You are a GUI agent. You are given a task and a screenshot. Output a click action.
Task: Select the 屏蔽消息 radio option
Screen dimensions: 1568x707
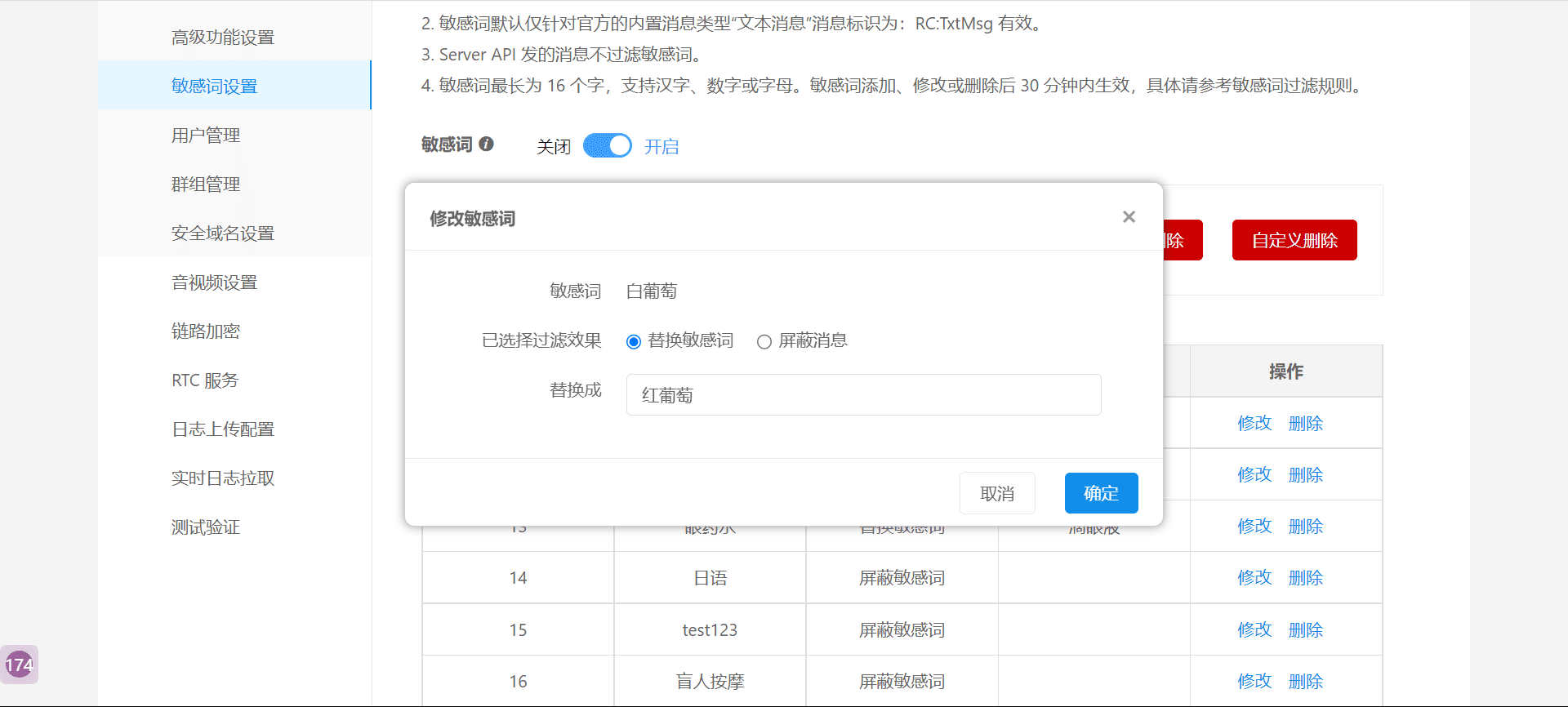[764, 341]
